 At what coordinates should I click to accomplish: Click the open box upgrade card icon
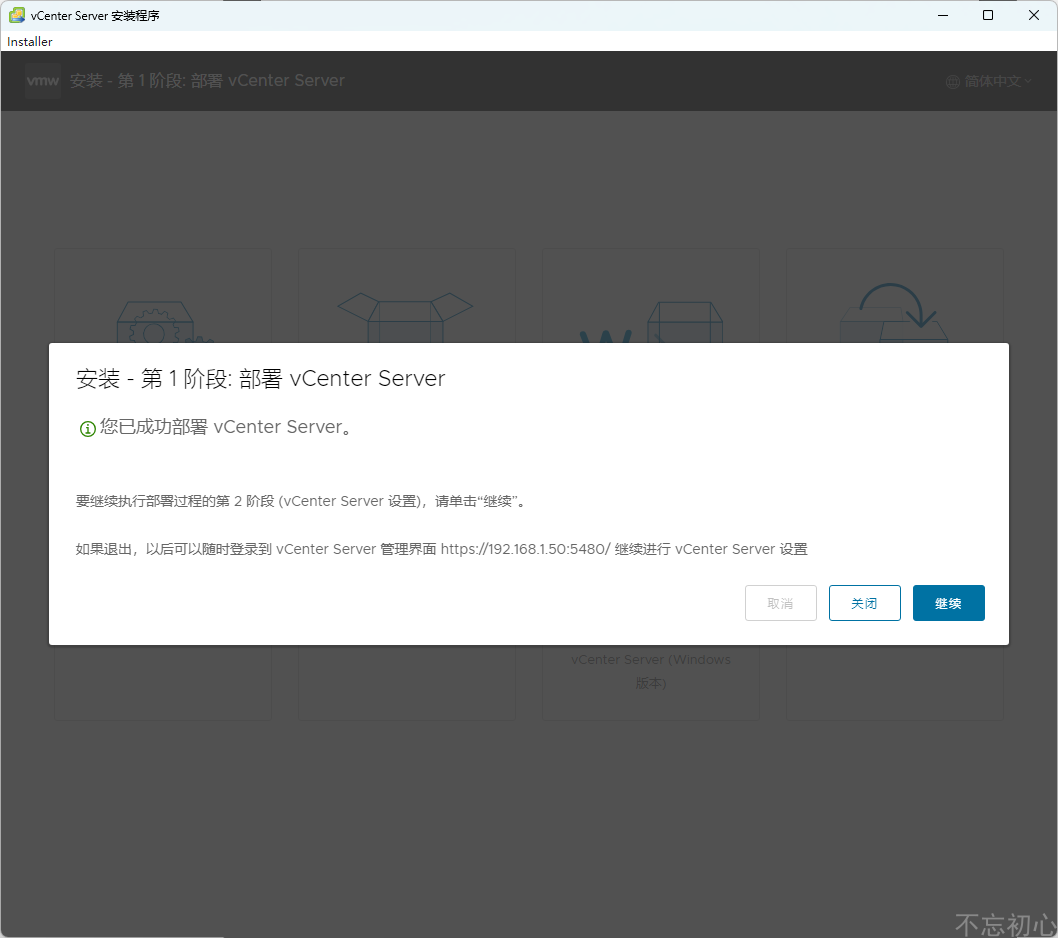click(405, 317)
